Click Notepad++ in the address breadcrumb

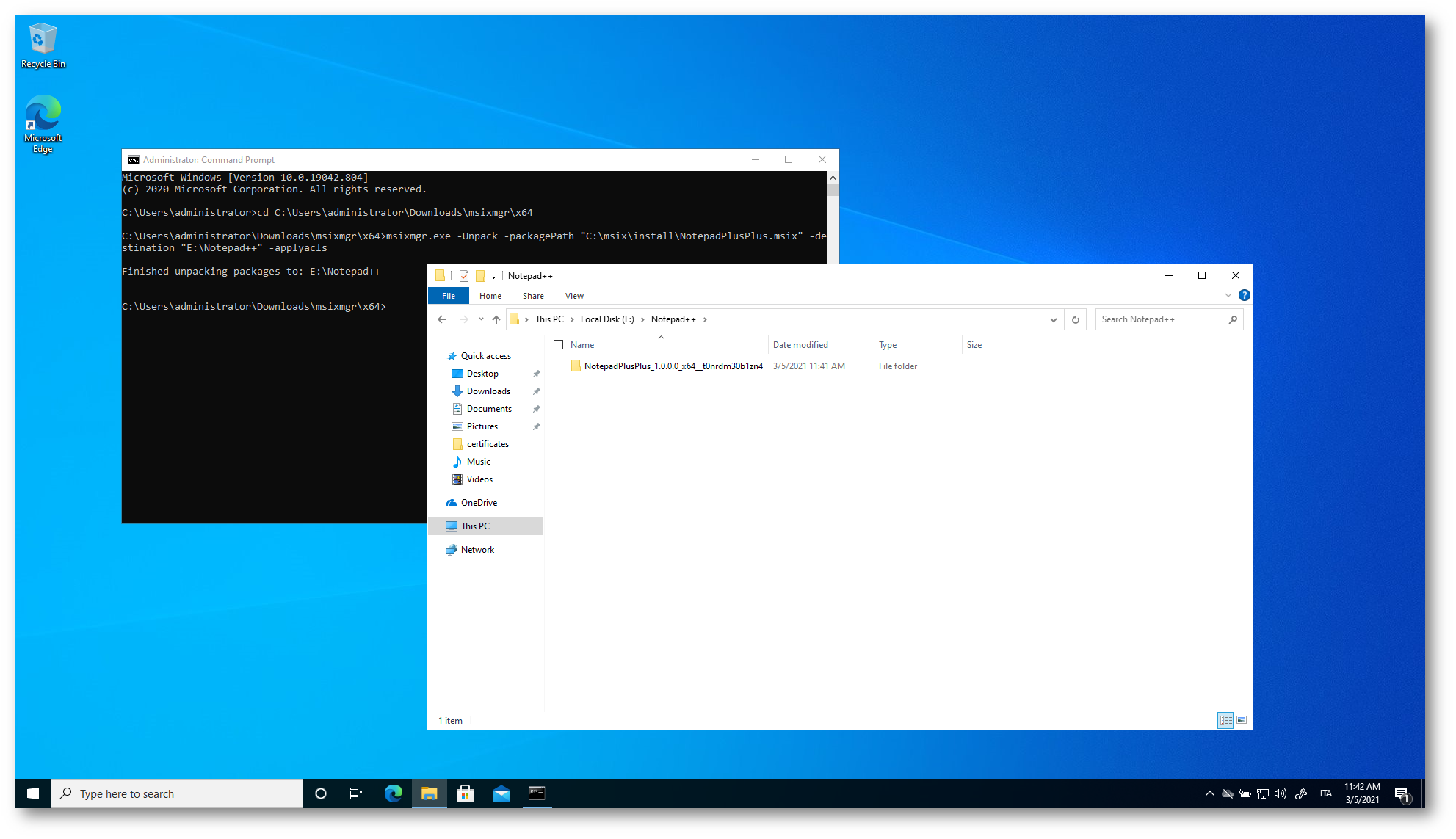point(673,319)
